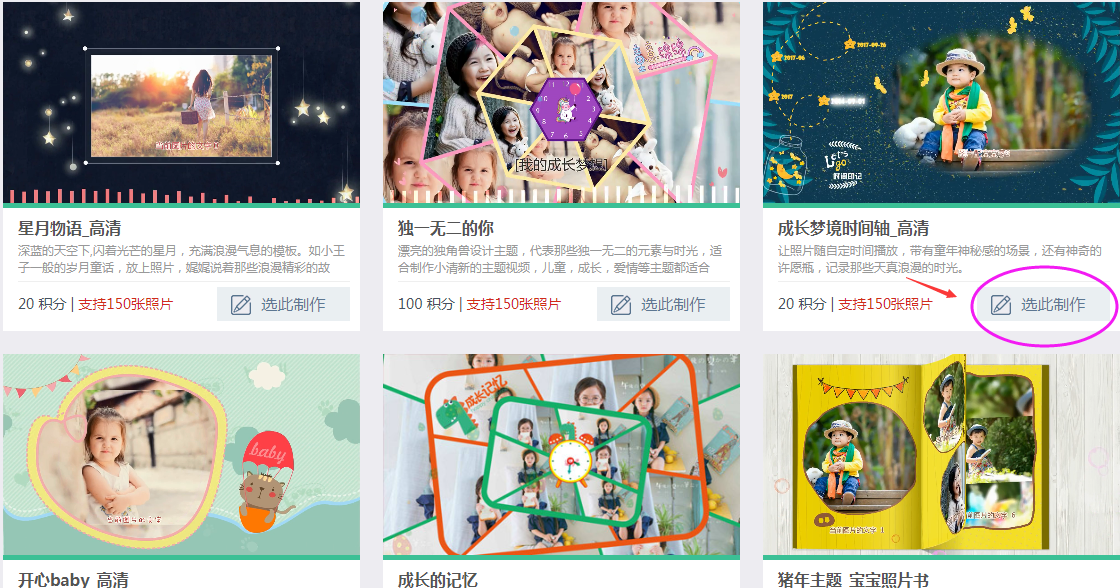Image resolution: width=1120 pixels, height=588 pixels.
Task: Open the 成长梦境时间轴_高清 template title
Action: [x=853, y=229]
